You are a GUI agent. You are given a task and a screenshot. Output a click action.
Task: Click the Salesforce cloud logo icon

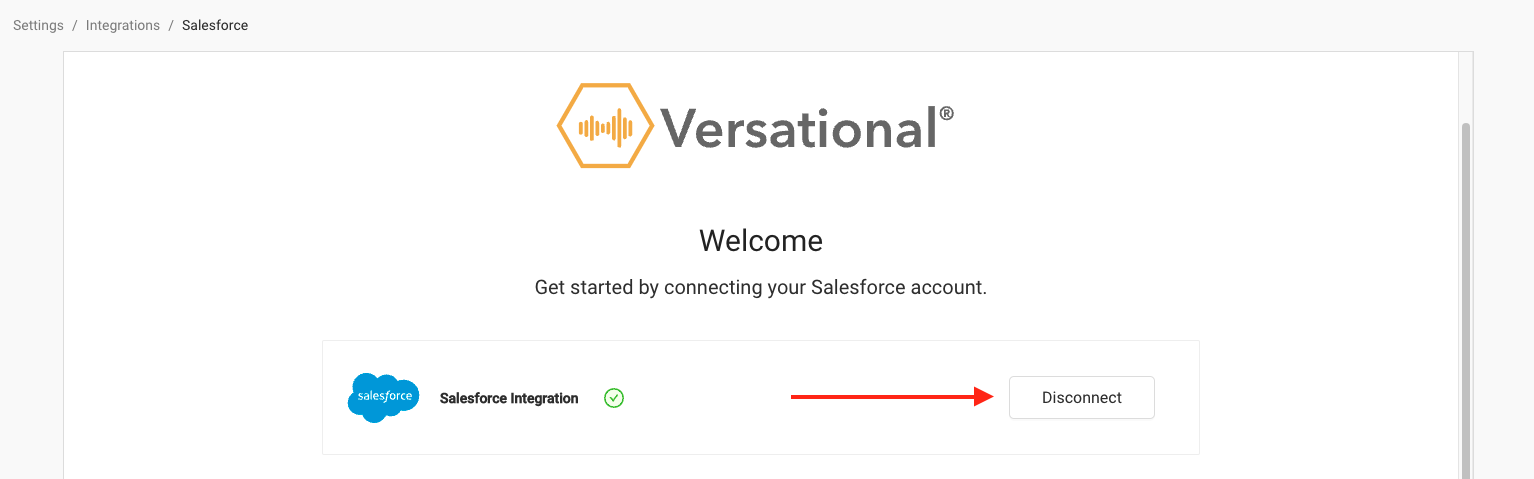(383, 397)
